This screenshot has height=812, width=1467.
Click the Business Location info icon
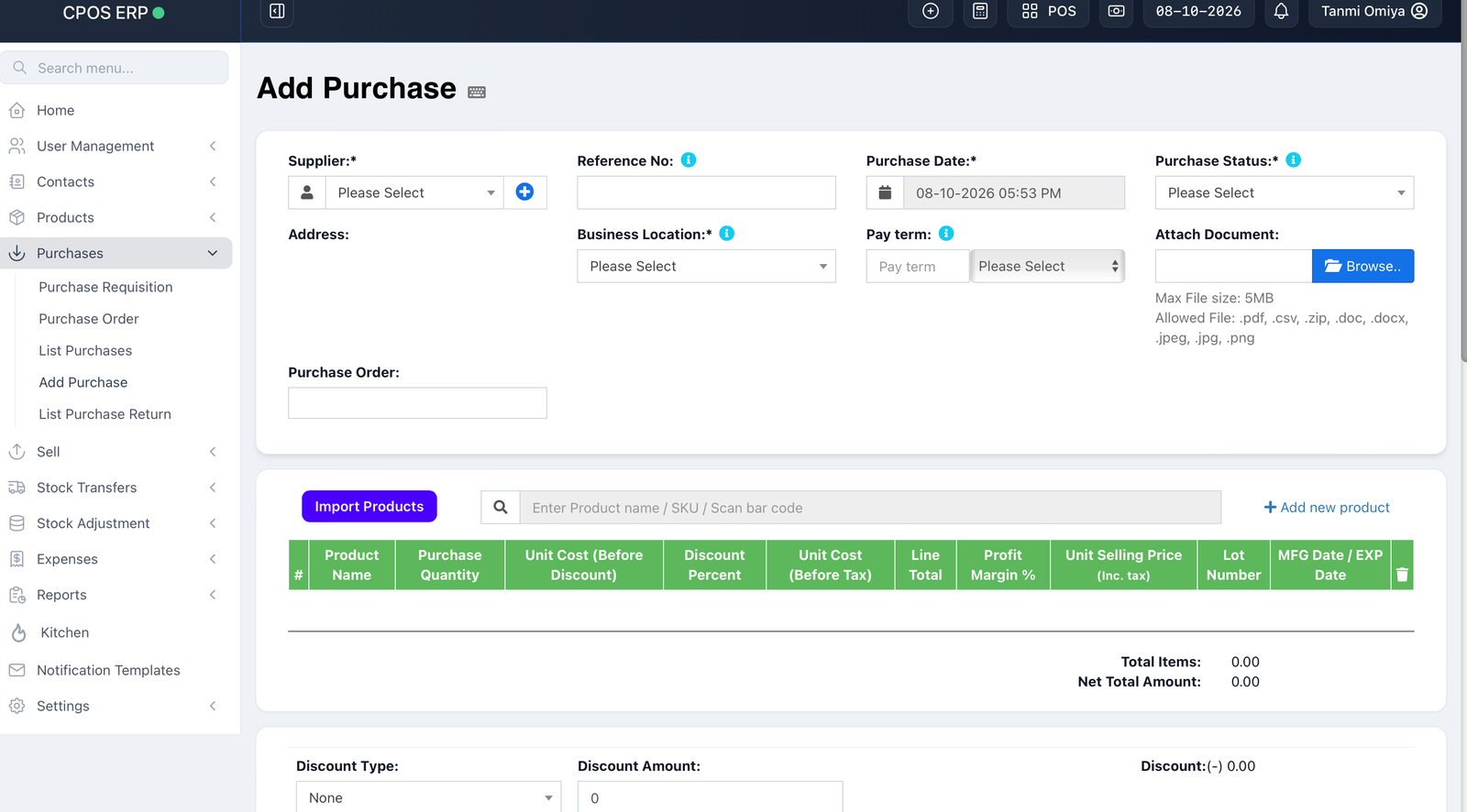(x=727, y=234)
